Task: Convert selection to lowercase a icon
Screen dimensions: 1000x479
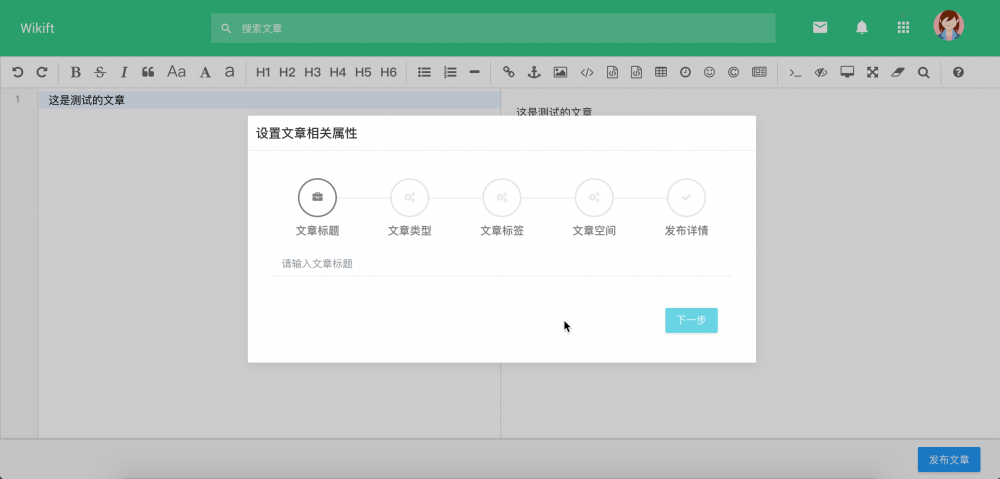Action: click(x=229, y=72)
